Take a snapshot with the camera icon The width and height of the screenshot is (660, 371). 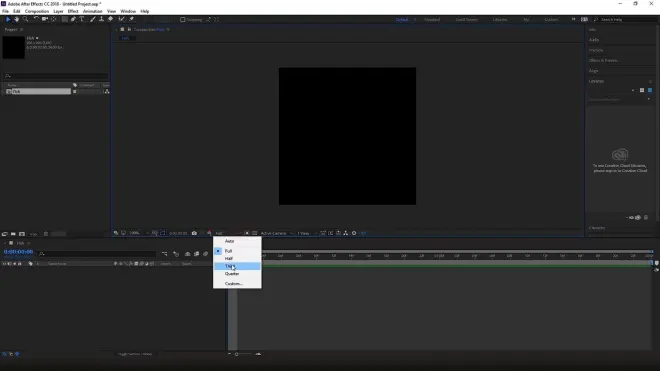point(194,233)
